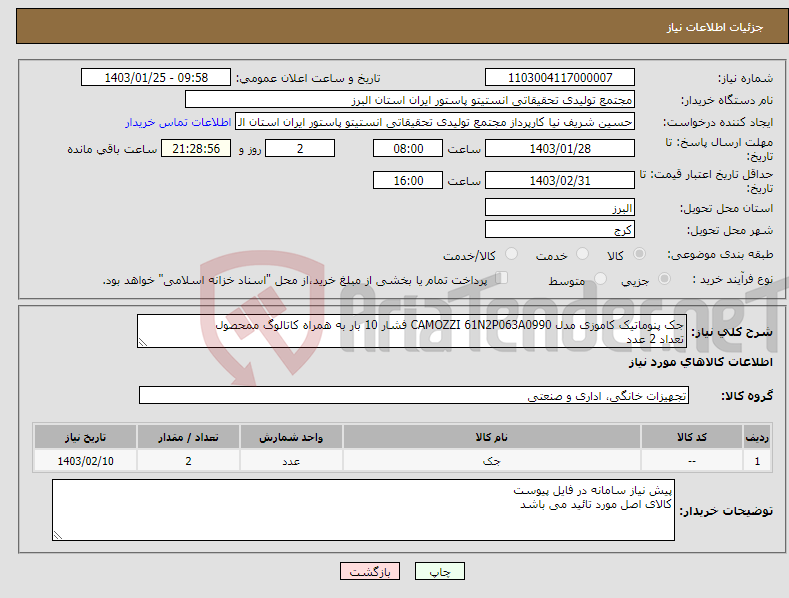789x598 pixels.
Task: Click the نام کالا column header
Action: [492, 436]
